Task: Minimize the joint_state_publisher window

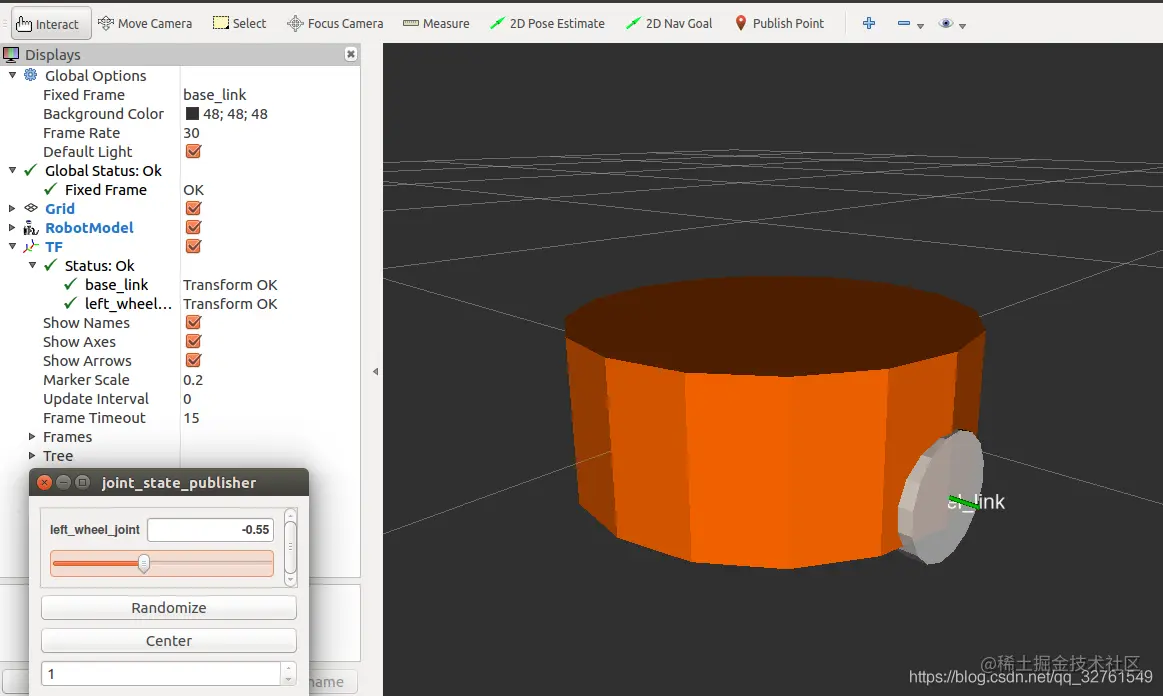Action: pyautogui.click(x=63, y=482)
